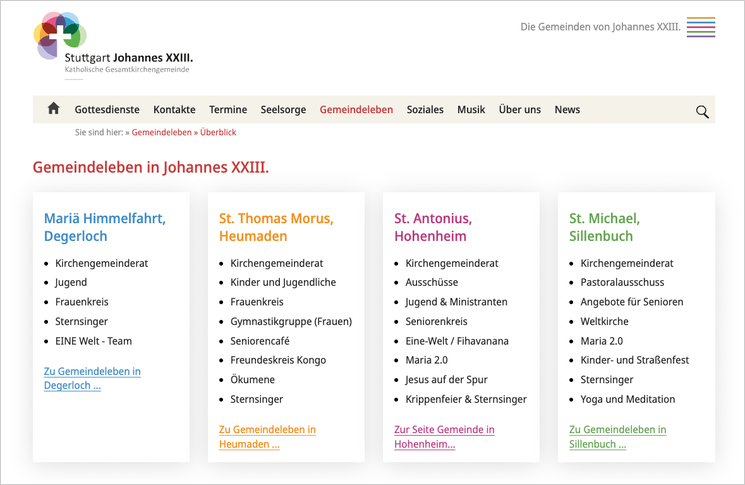Screen dimensions: 745x485
Task: Open the Seelsorge menu
Action: (x=283, y=110)
